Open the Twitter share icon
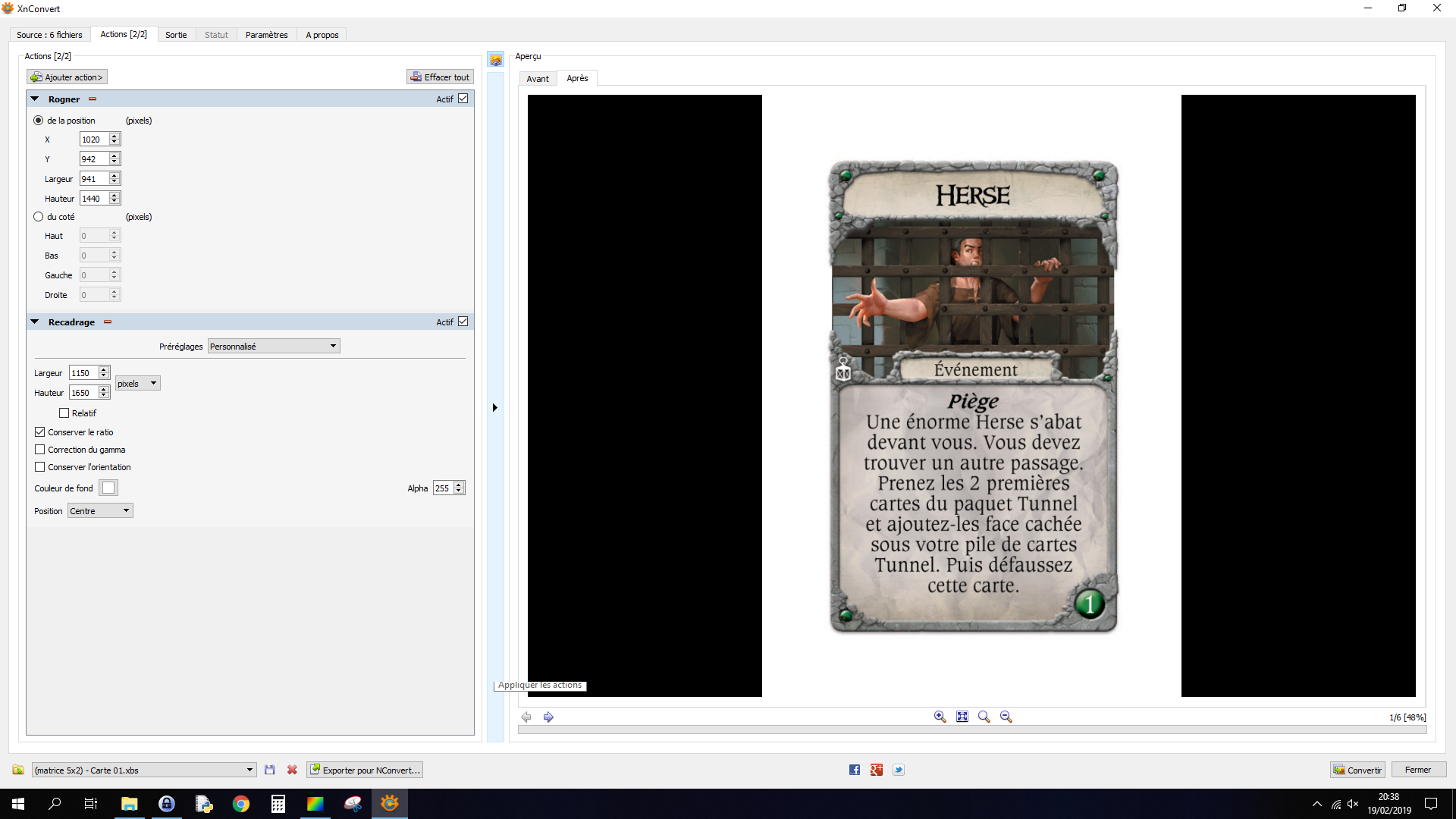 [x=899, y=770]
